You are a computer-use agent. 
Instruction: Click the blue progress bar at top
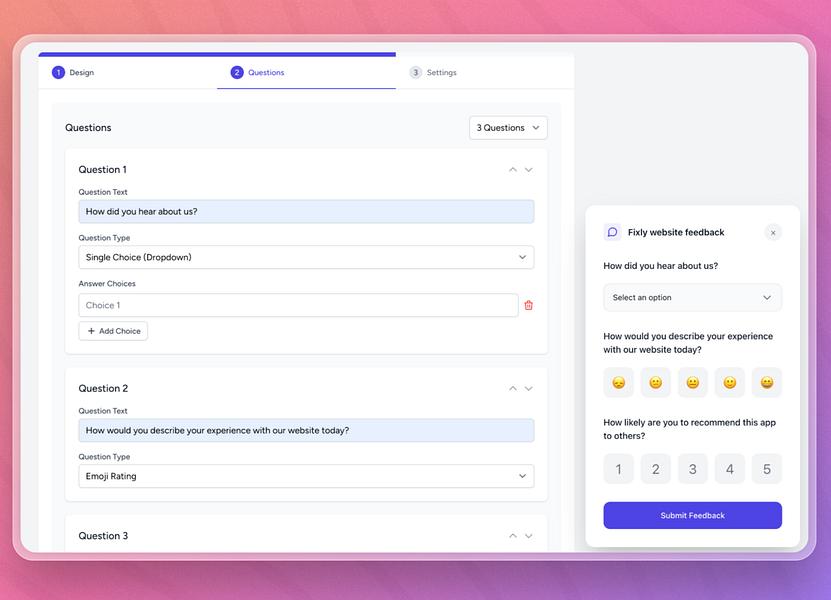click(217, 54)
